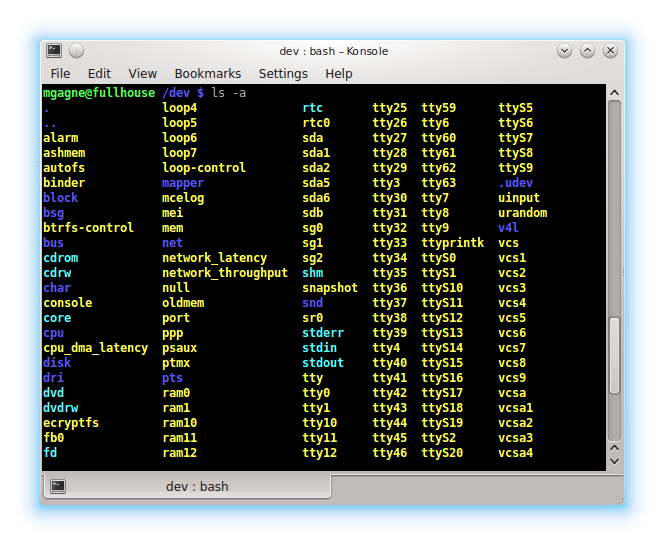Viewport: 665px width, 545px height.
Task: Click scrollbar up arrow at top
Action: pyautogui.click(x=614, y=92)
